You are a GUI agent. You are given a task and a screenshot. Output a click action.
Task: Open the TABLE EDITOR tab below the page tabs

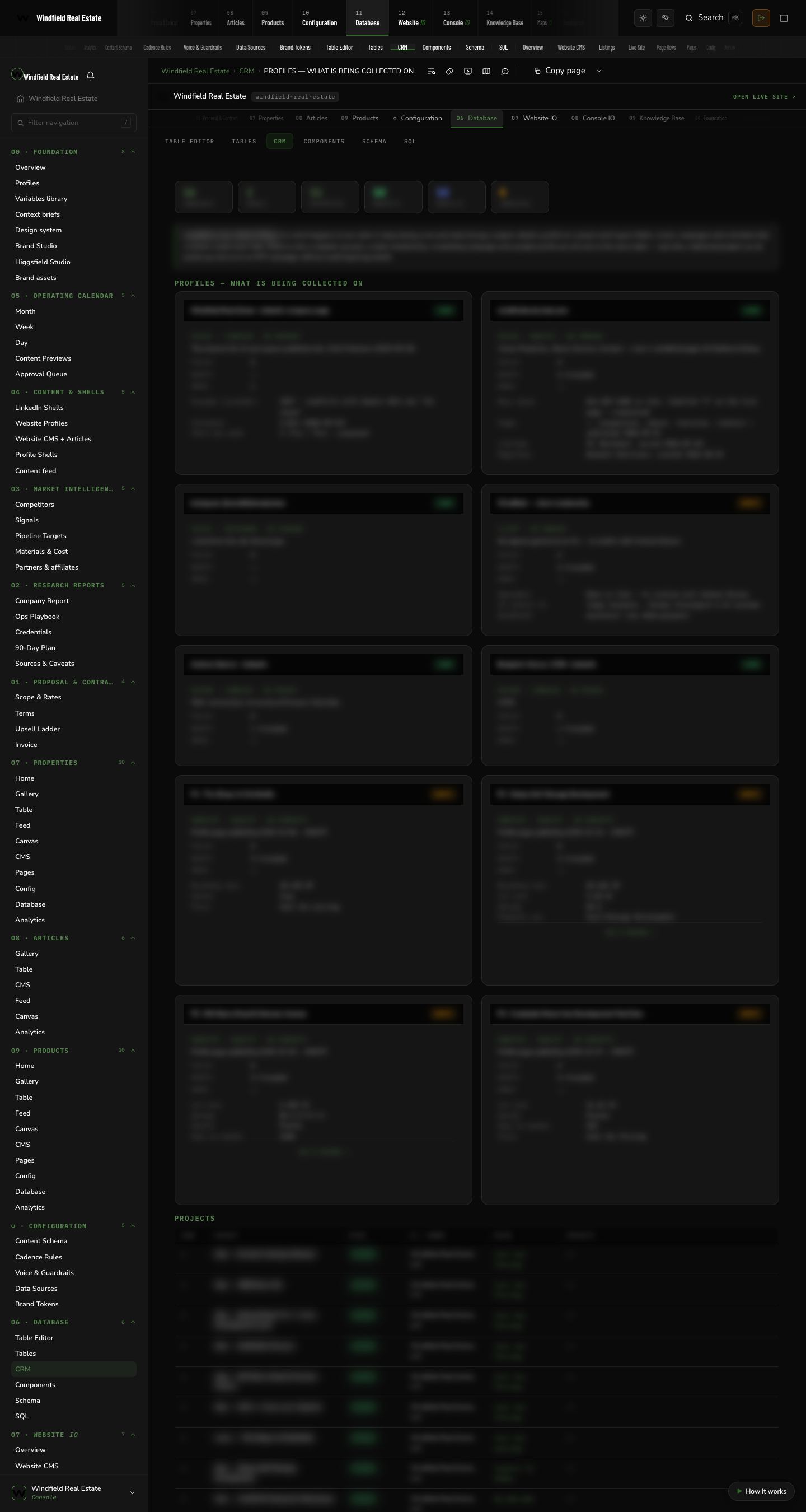190,142
